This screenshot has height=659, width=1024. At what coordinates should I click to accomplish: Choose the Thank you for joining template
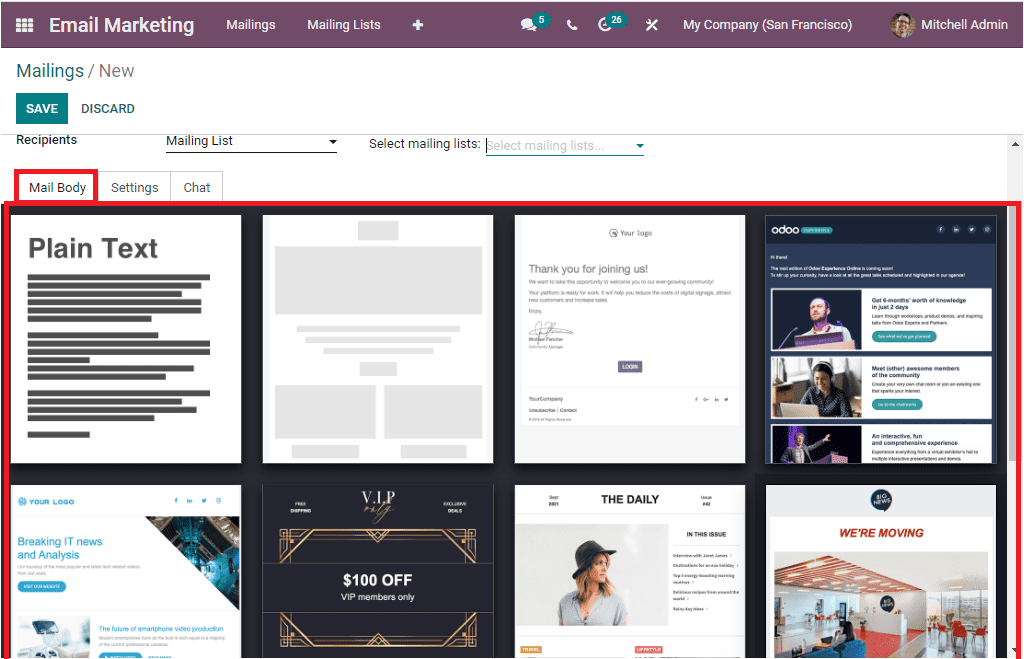(630, 339)
